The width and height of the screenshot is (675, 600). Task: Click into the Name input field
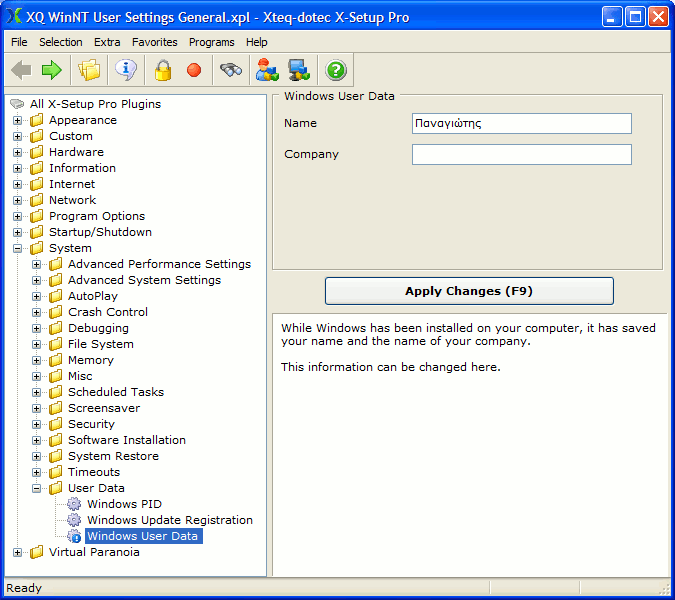pos(522,124)
